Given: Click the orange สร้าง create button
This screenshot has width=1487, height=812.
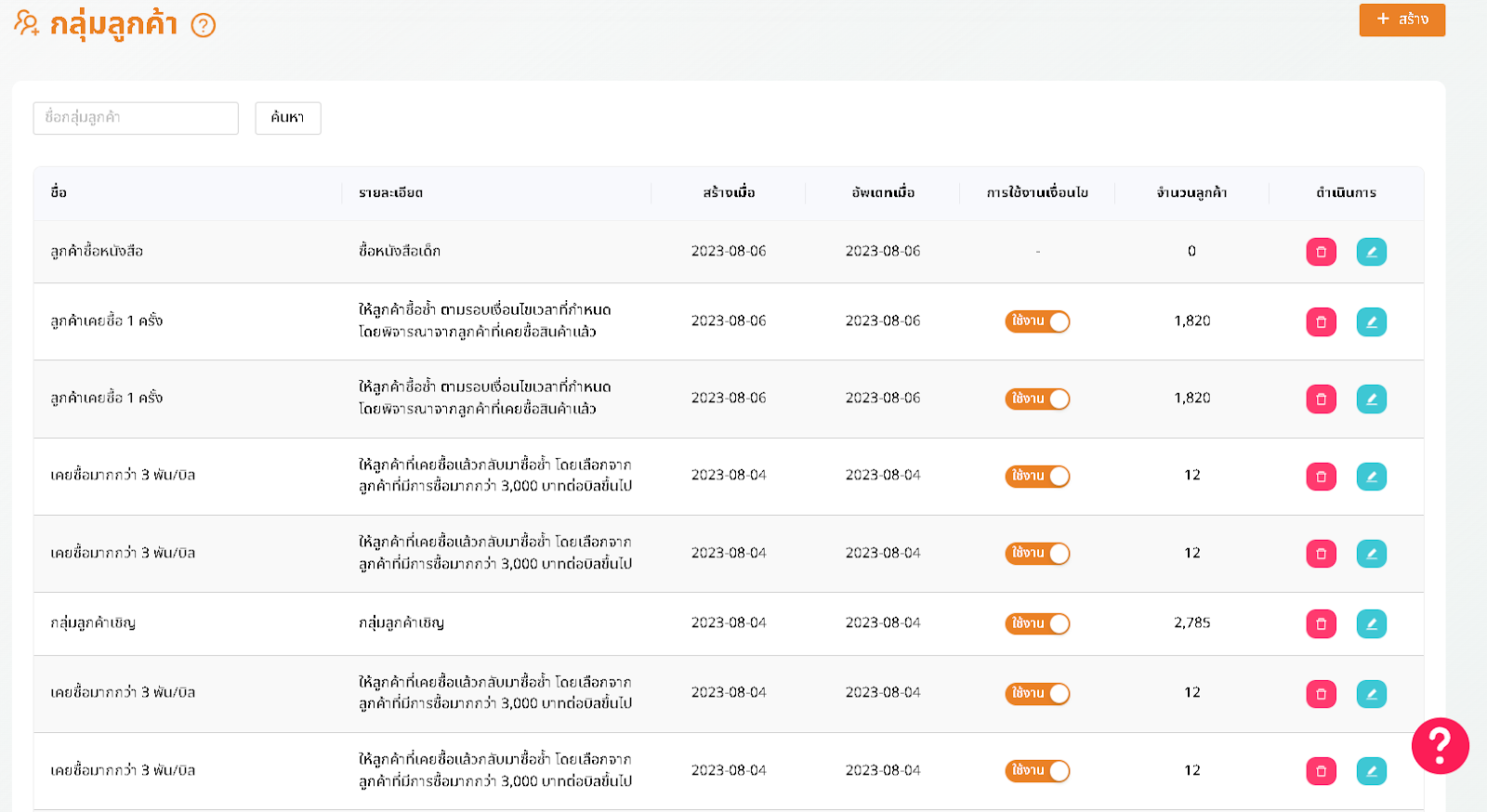Looking at the screenshot, I should pos(1401,20).
